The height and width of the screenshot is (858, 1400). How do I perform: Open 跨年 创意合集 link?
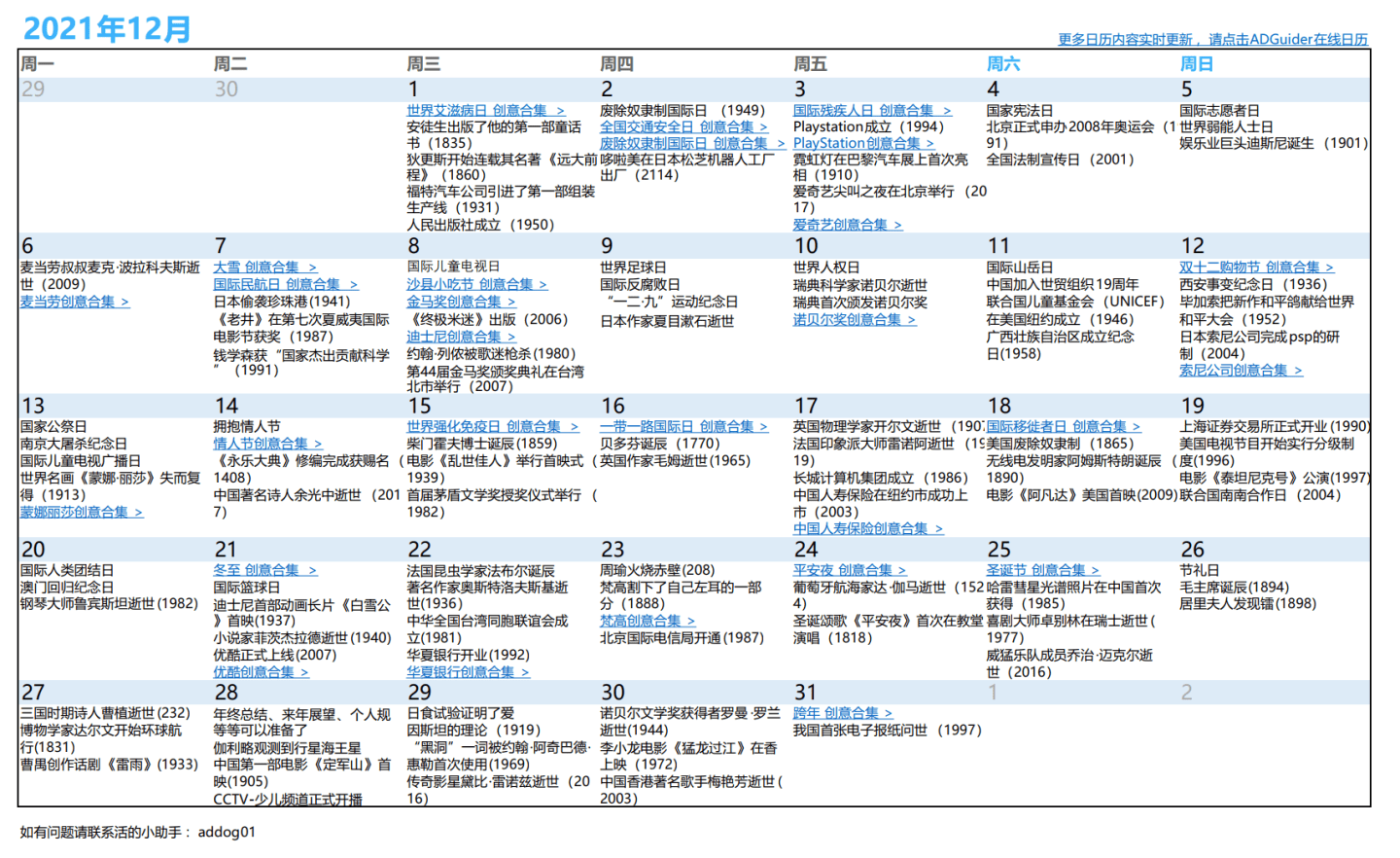pos(843,712)
